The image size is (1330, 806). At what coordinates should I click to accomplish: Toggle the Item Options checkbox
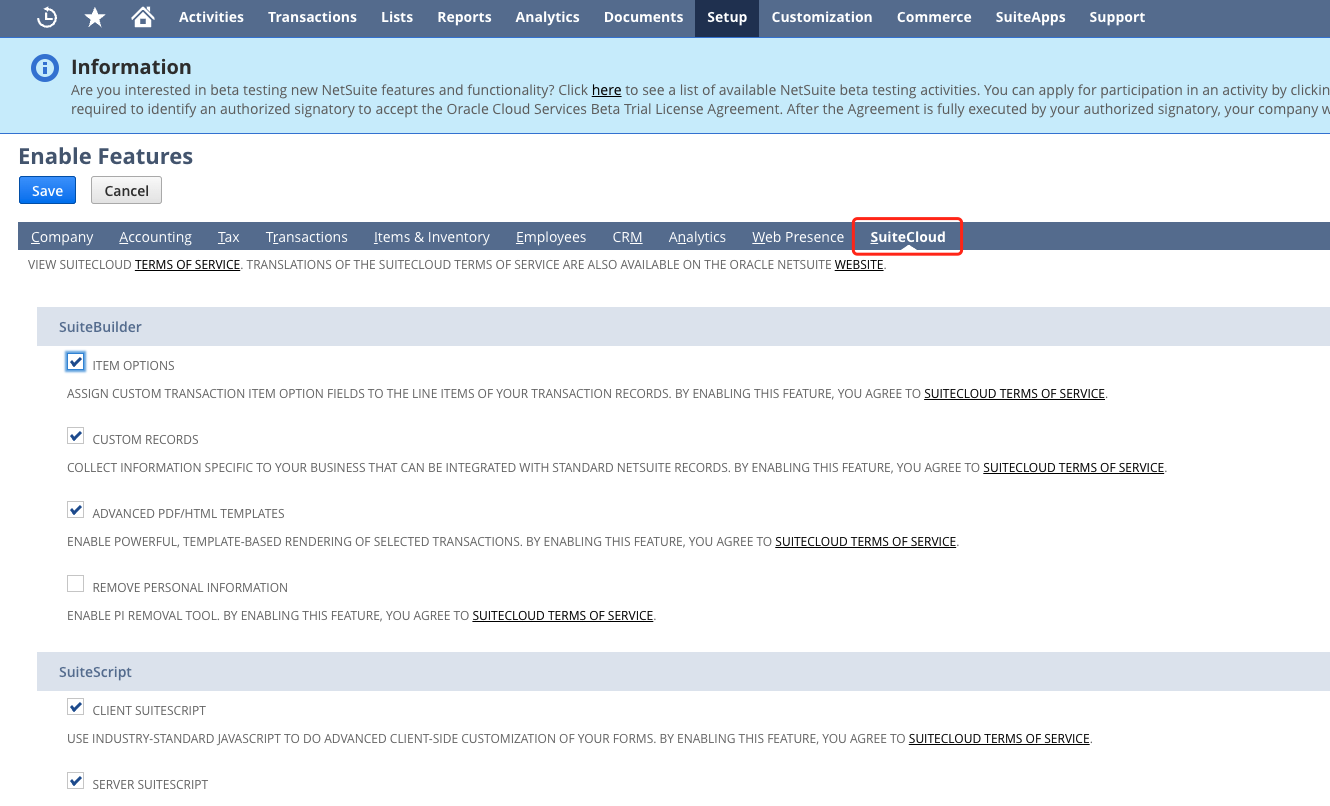(76, 362)
